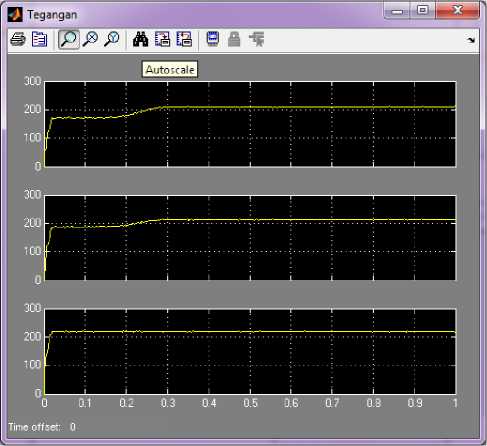487x446 pixels.
Task: Select the Zoom X-axis tool
Action: point(90,39)
